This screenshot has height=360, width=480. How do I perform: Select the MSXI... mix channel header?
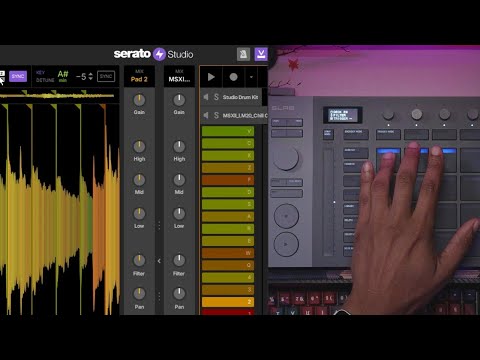[x=179, y=76]
